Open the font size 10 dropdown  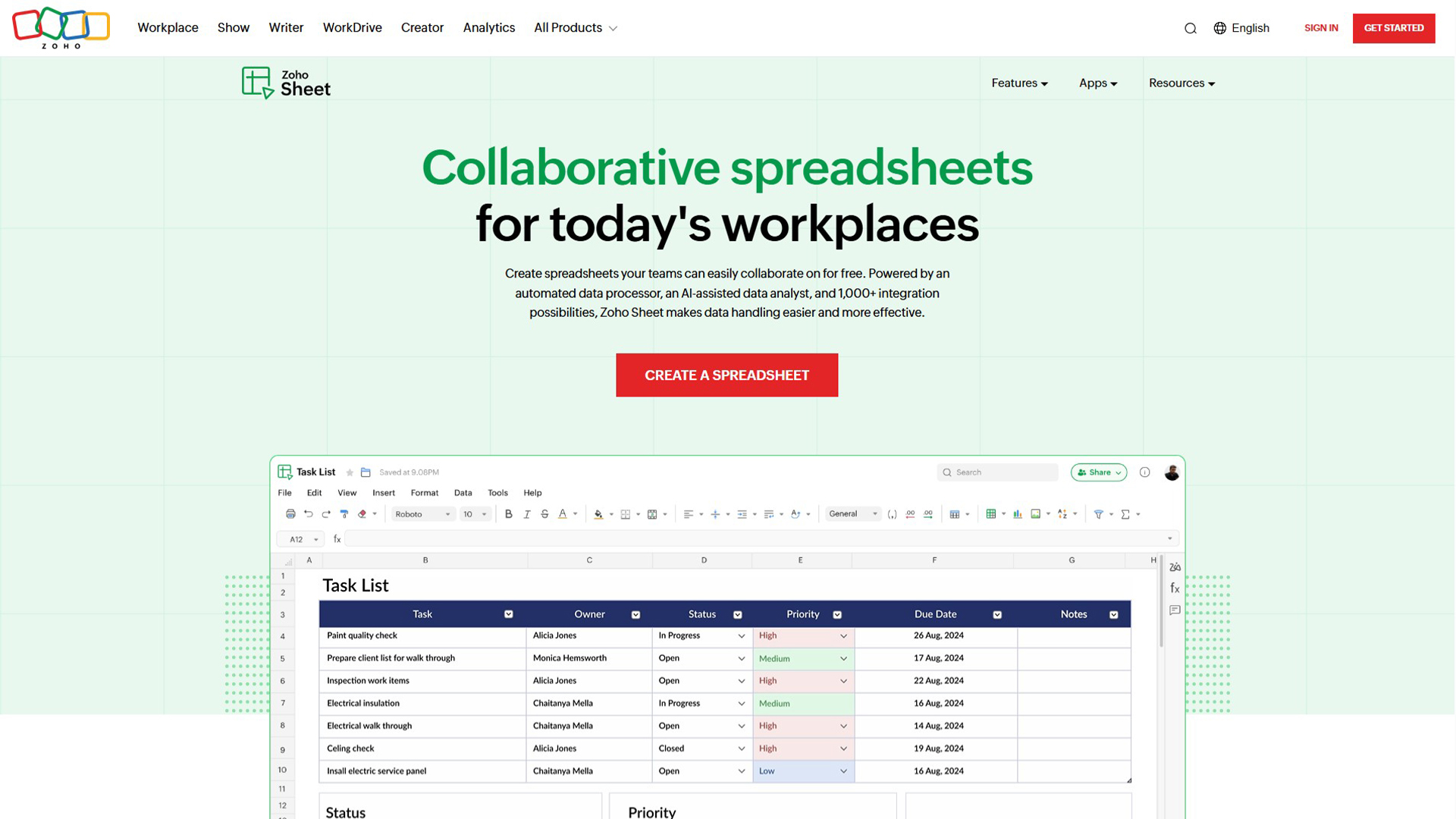pyautogui.click(x=475, y=514)
